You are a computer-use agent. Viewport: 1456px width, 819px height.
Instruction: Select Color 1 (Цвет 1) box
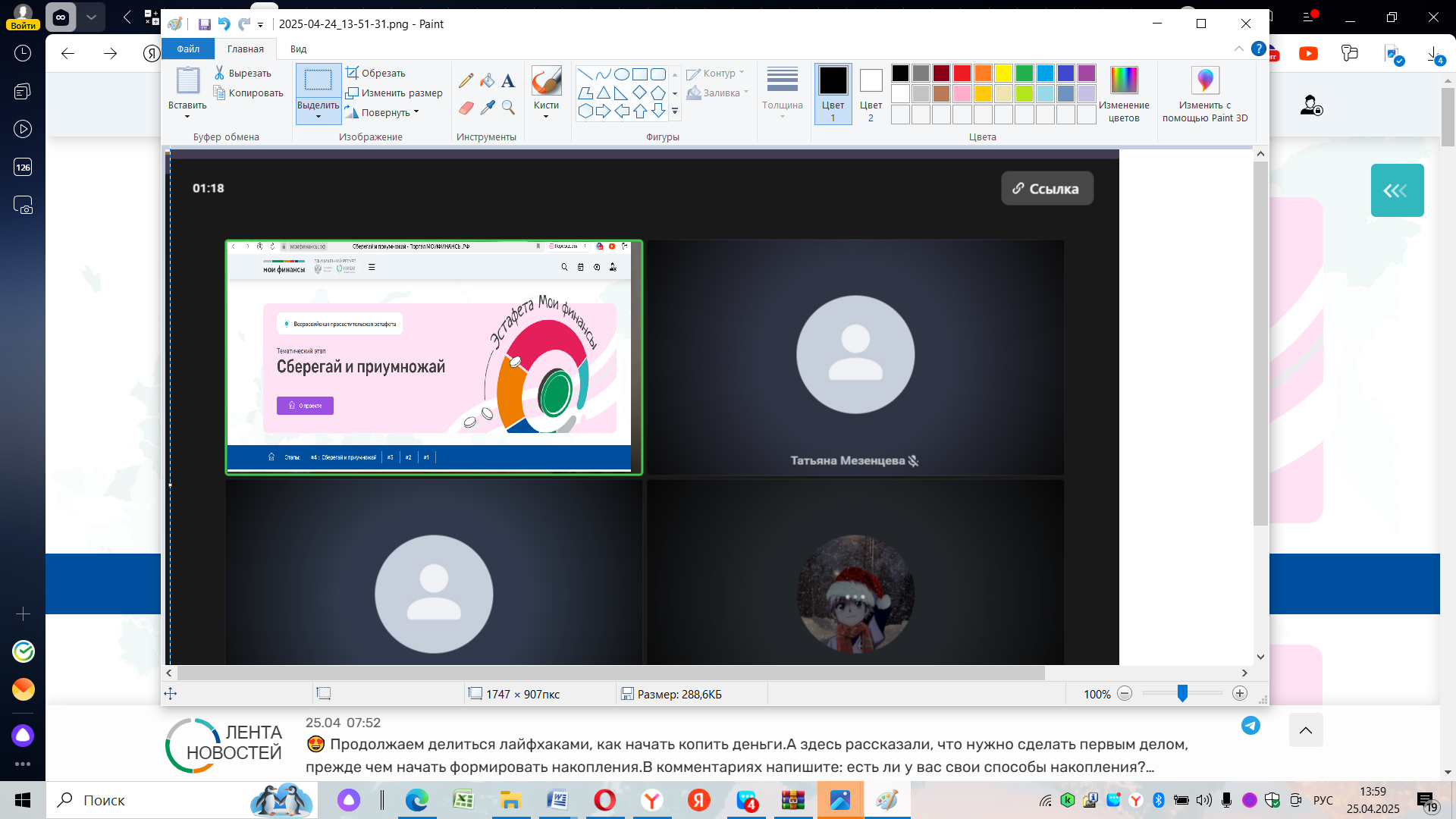[833, 94]
